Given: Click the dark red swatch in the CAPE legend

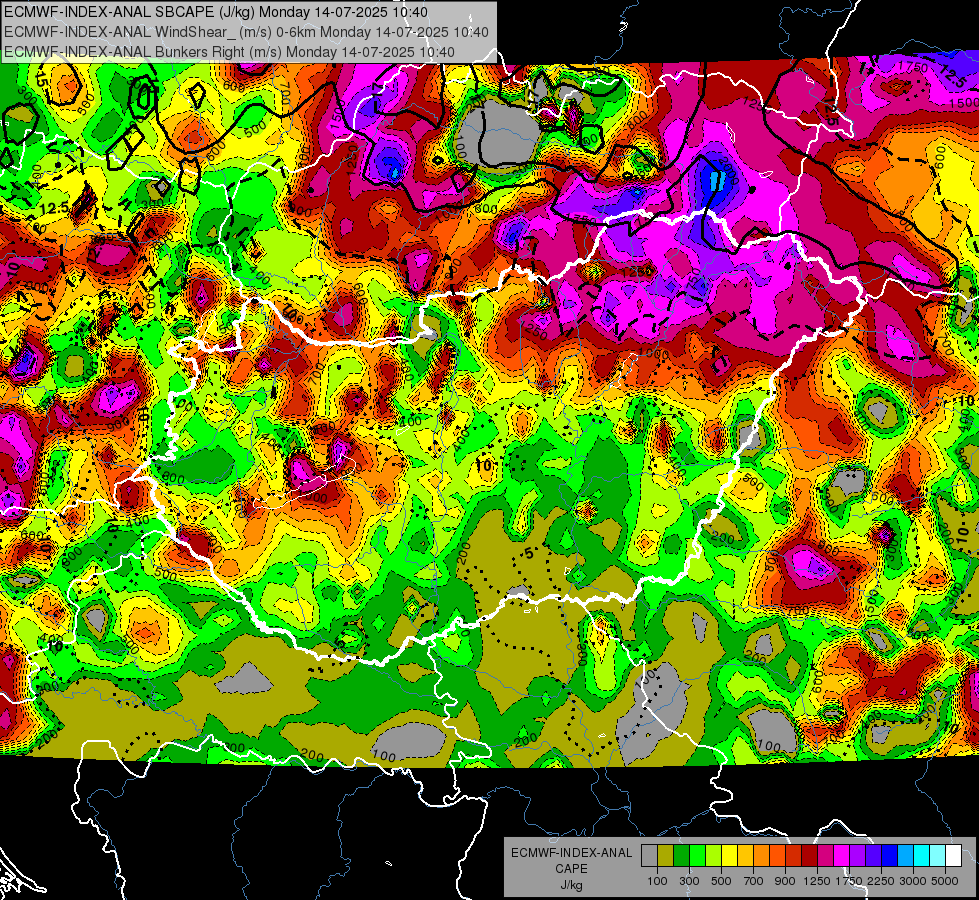Looking at the screenshot, I should 809,856.
